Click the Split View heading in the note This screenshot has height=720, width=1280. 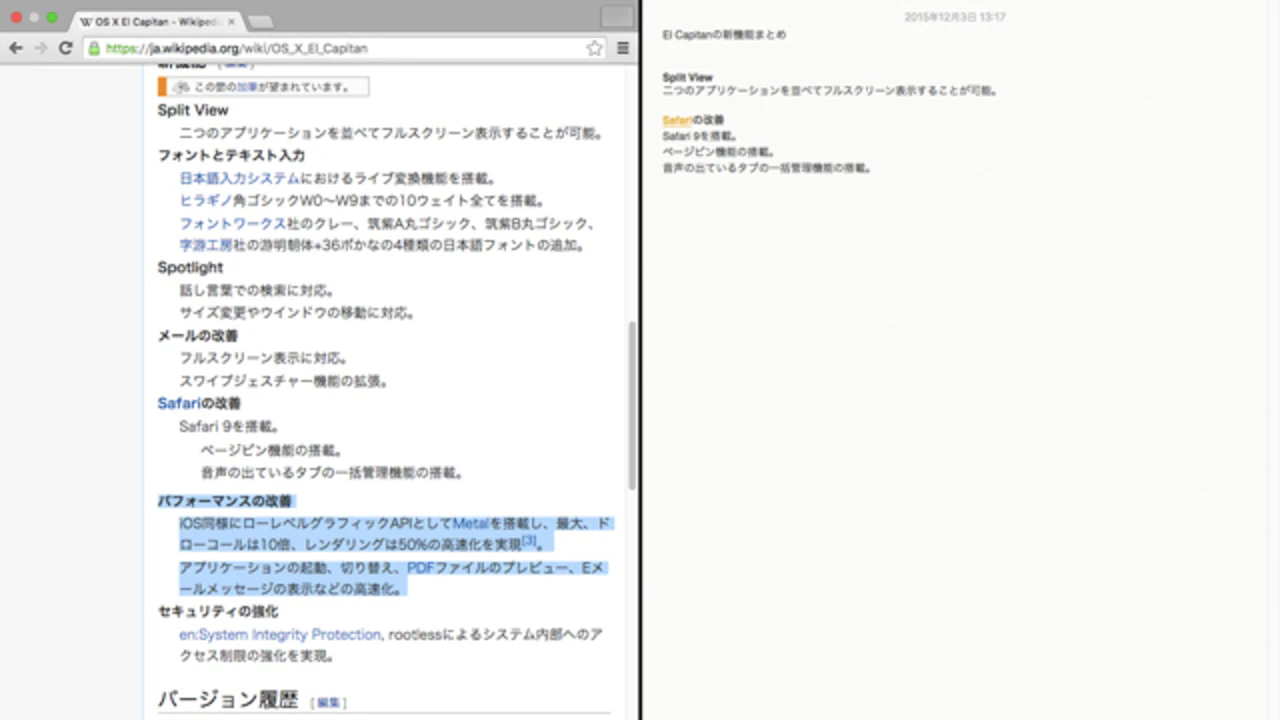click(687, 77)
